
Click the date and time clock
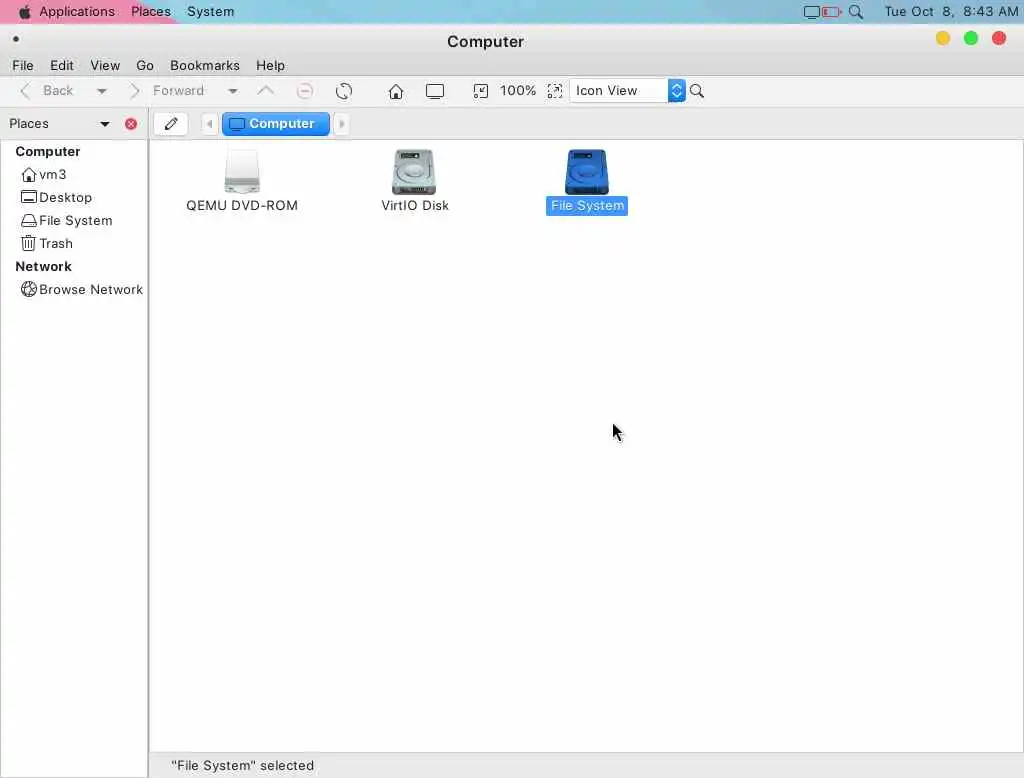951,12
